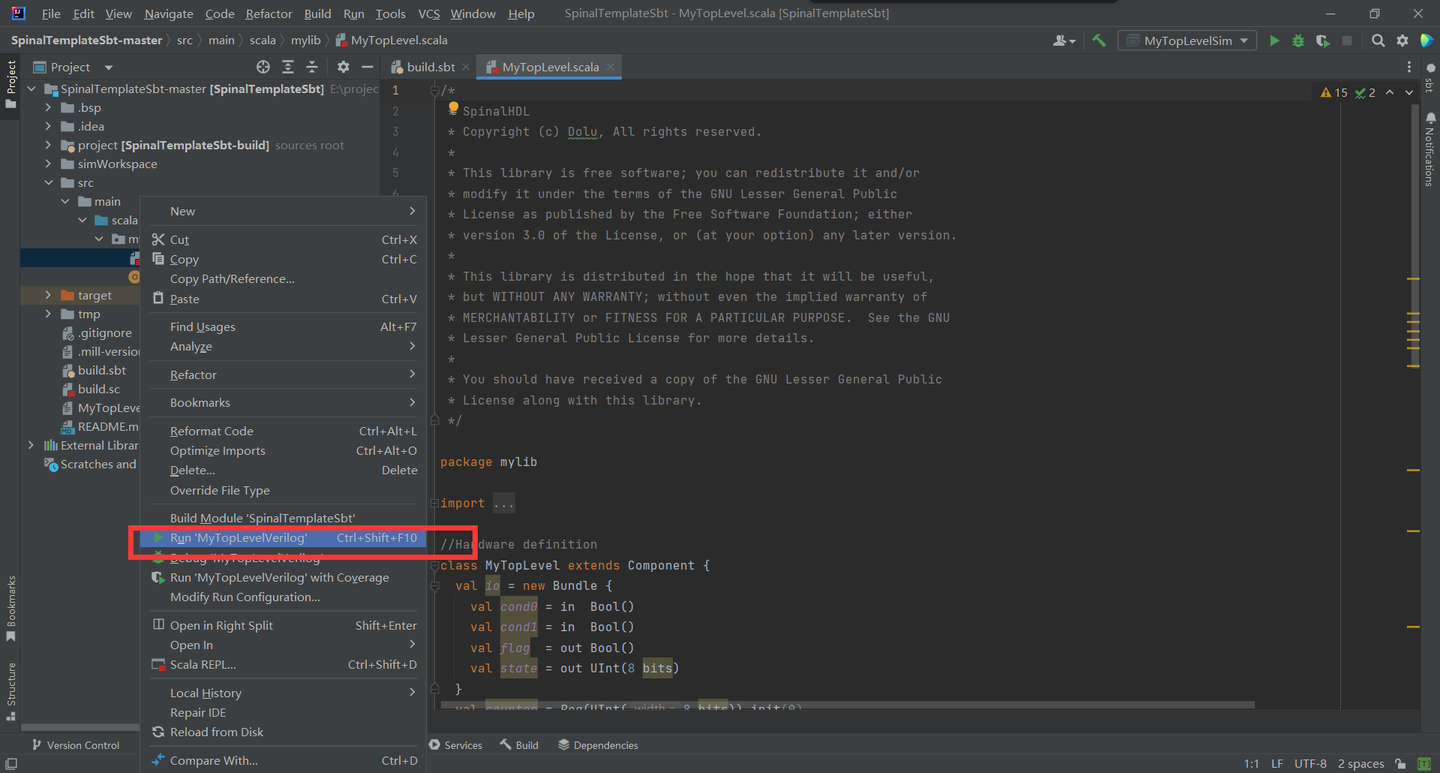The height and width of the screenshot is (773, 1440).
Task: Select Find Usages in context menu
Action: click(283, 327)
